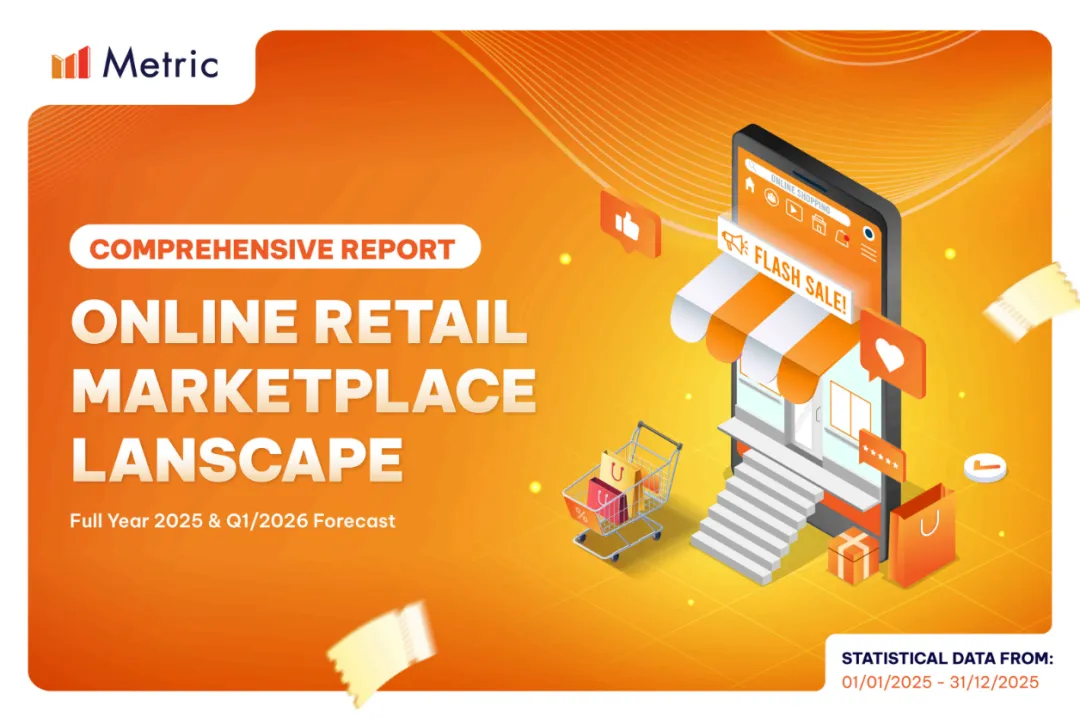
Task: Click the home icon on phone screen
Action: [x=750, y=184]
